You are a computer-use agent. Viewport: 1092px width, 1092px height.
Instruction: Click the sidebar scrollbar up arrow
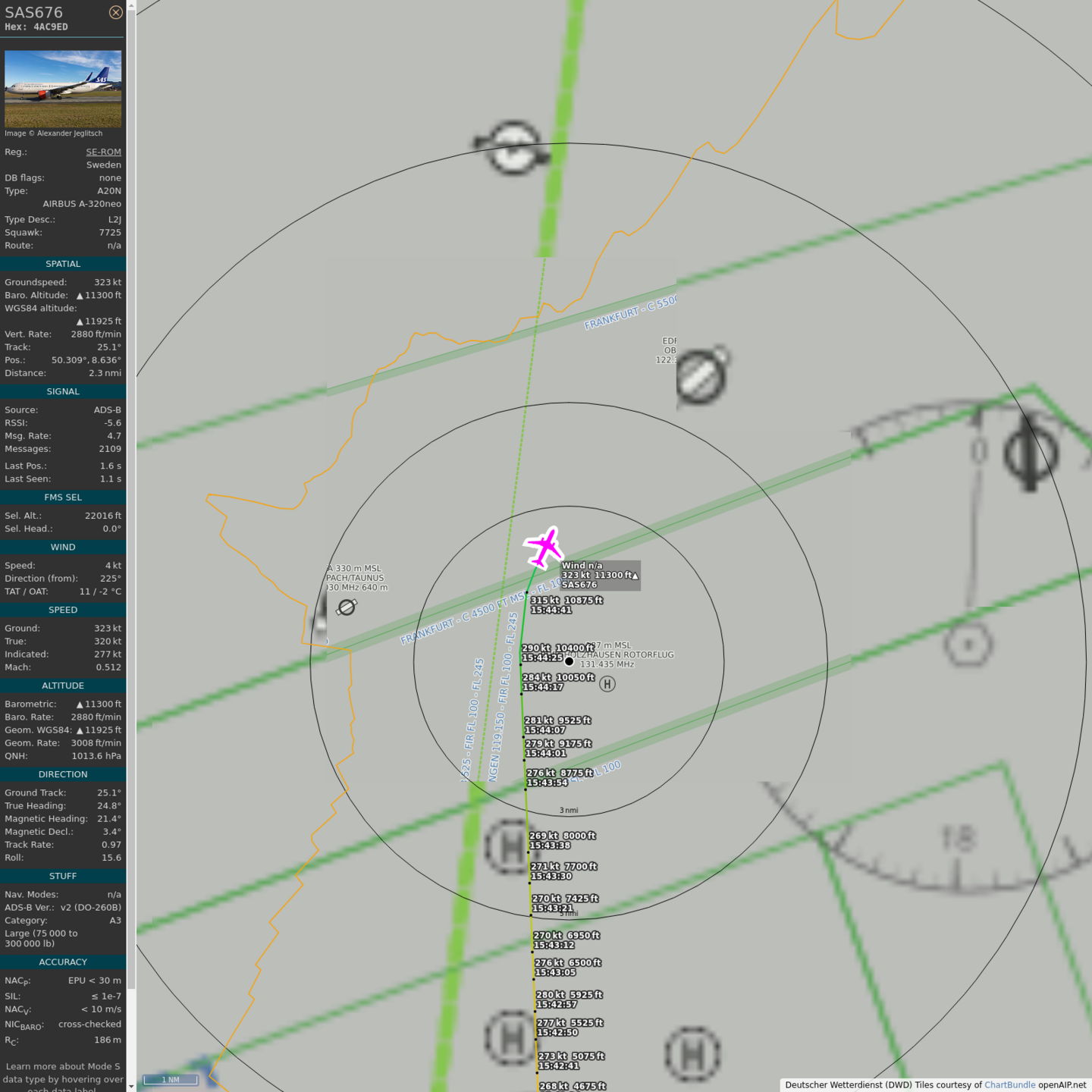(131, 5)
